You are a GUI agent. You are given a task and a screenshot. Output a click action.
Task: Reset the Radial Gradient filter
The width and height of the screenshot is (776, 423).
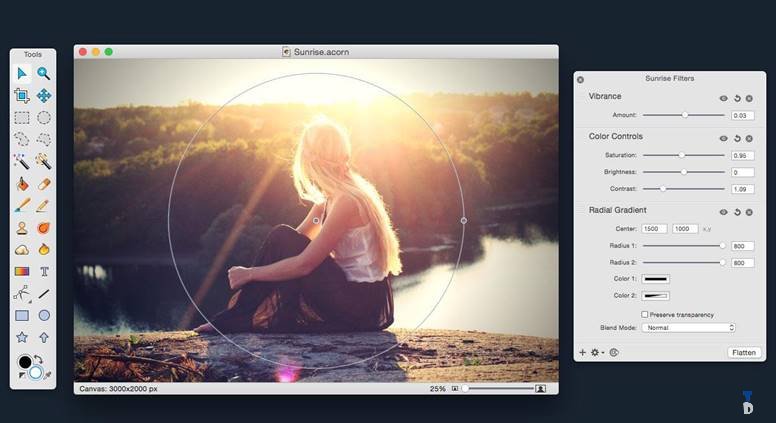tap(737, 212)
